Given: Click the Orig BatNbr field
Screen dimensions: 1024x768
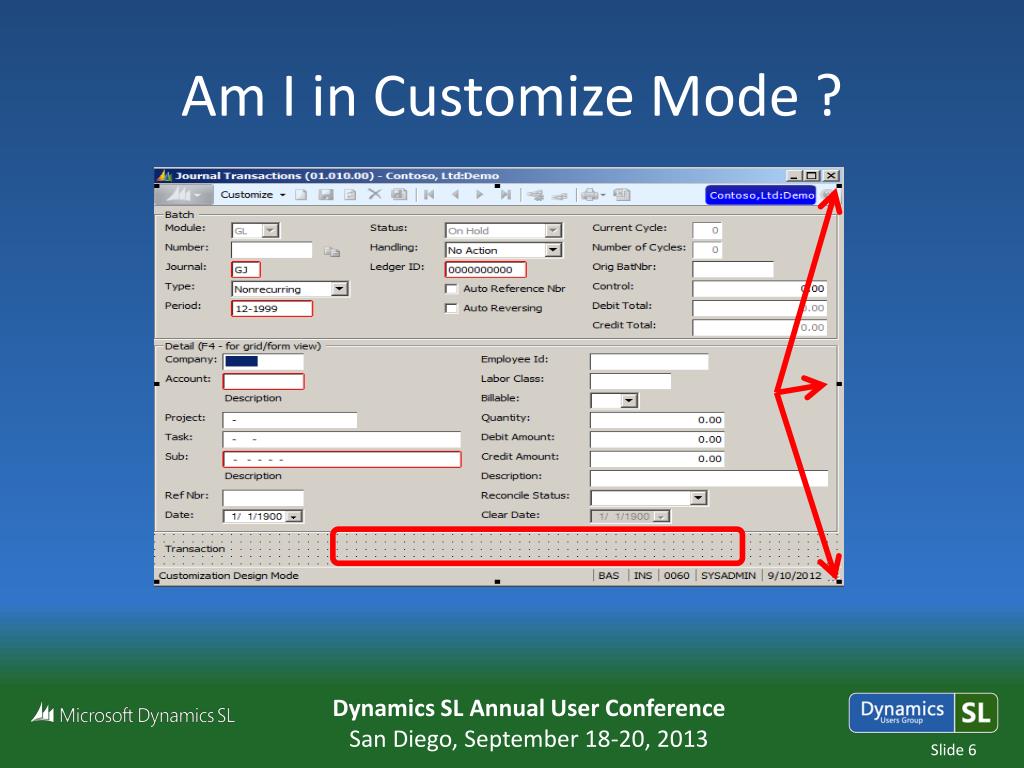Looking at the screenshot, I should coord(733,269).
